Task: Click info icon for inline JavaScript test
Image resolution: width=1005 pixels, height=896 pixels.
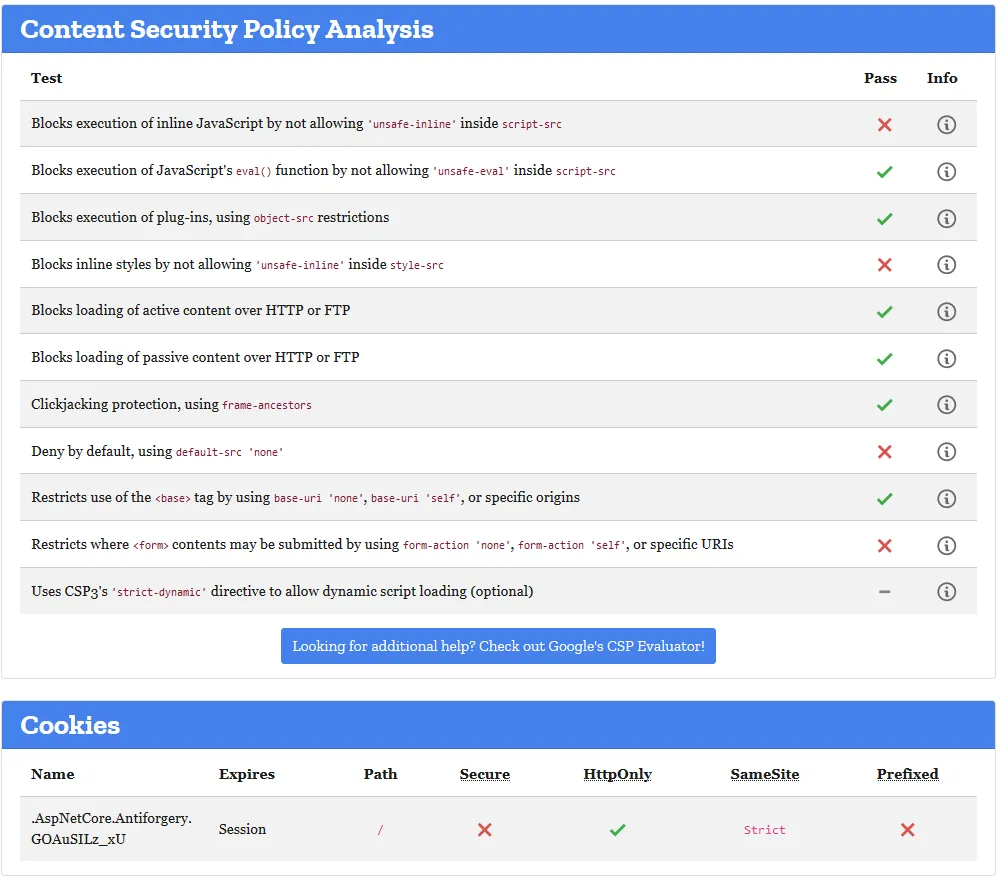Action: coord(946,125)
